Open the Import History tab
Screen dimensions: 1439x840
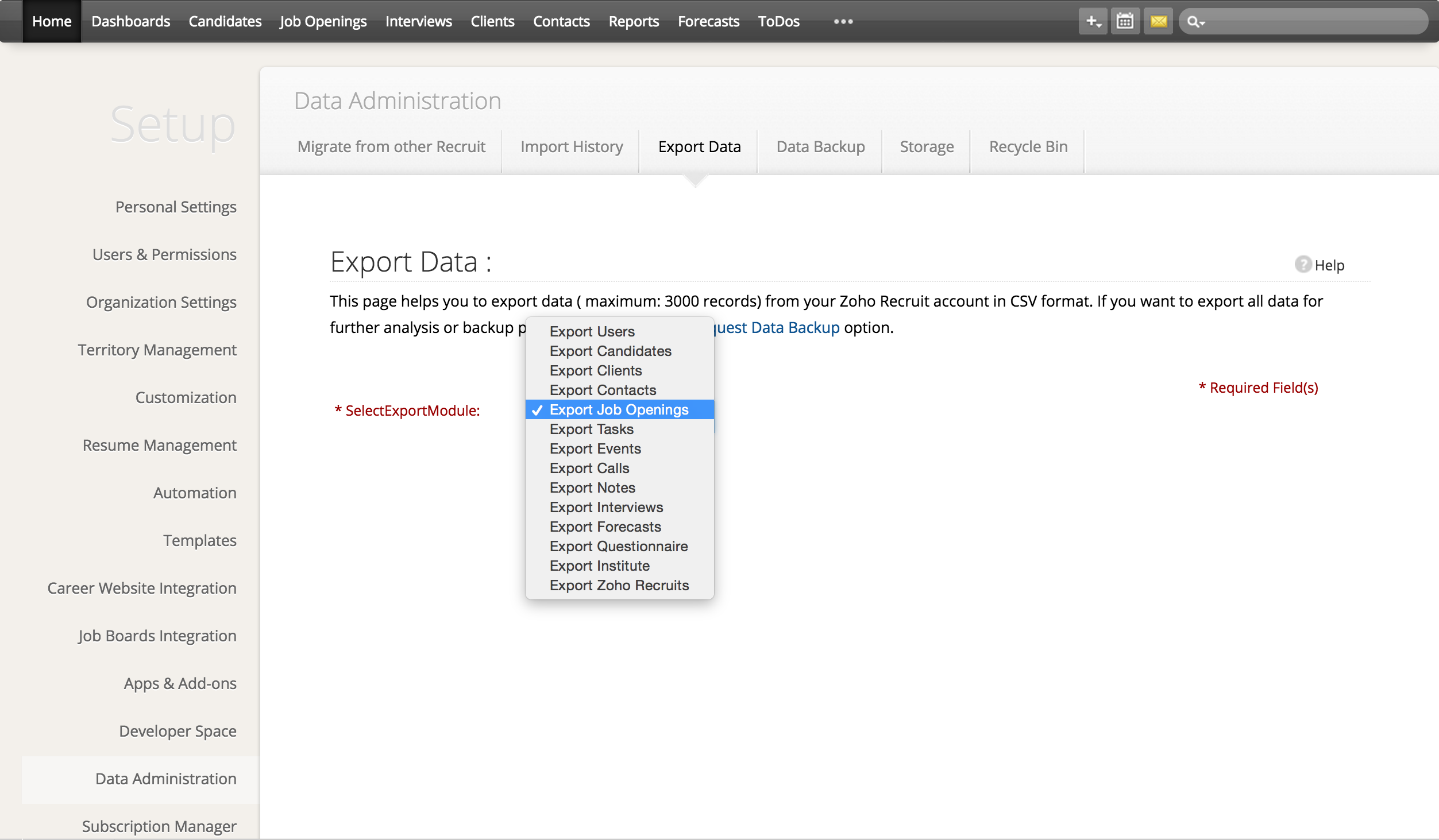572,146
